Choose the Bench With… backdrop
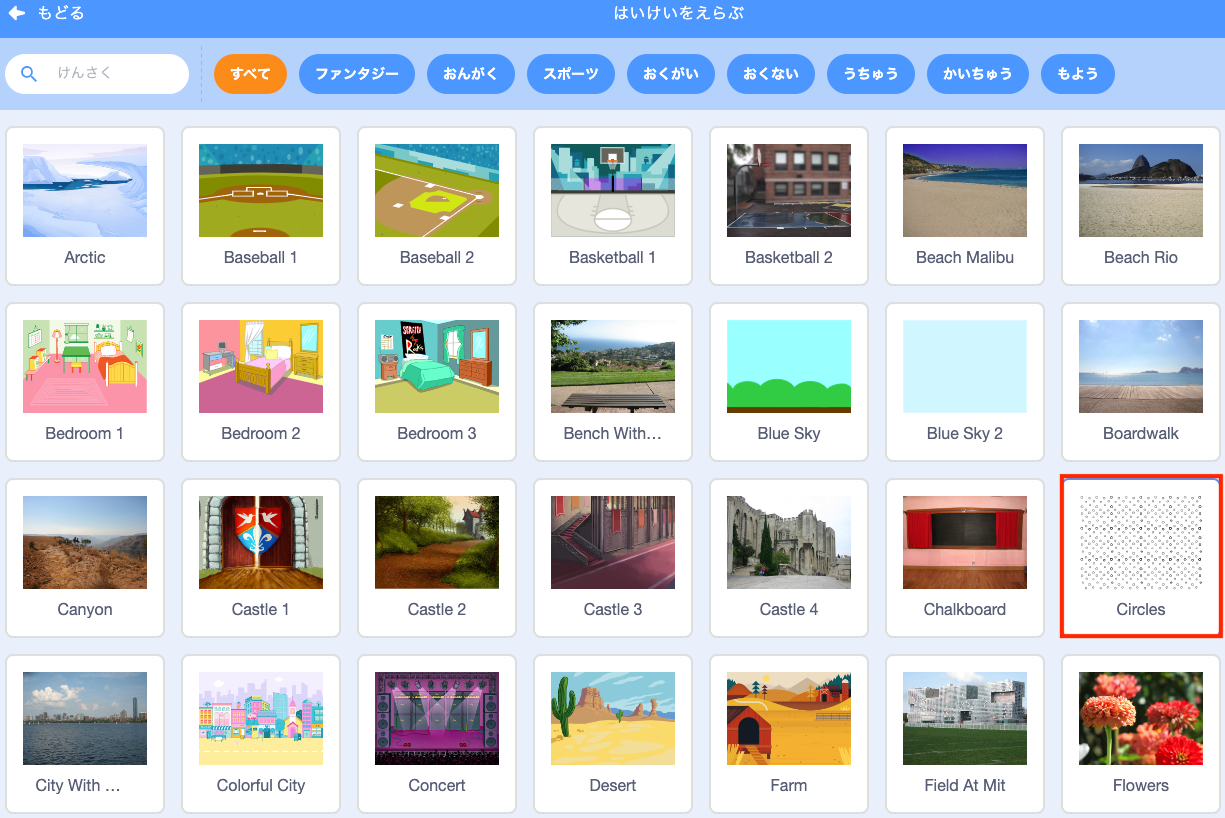 (613, 382)
